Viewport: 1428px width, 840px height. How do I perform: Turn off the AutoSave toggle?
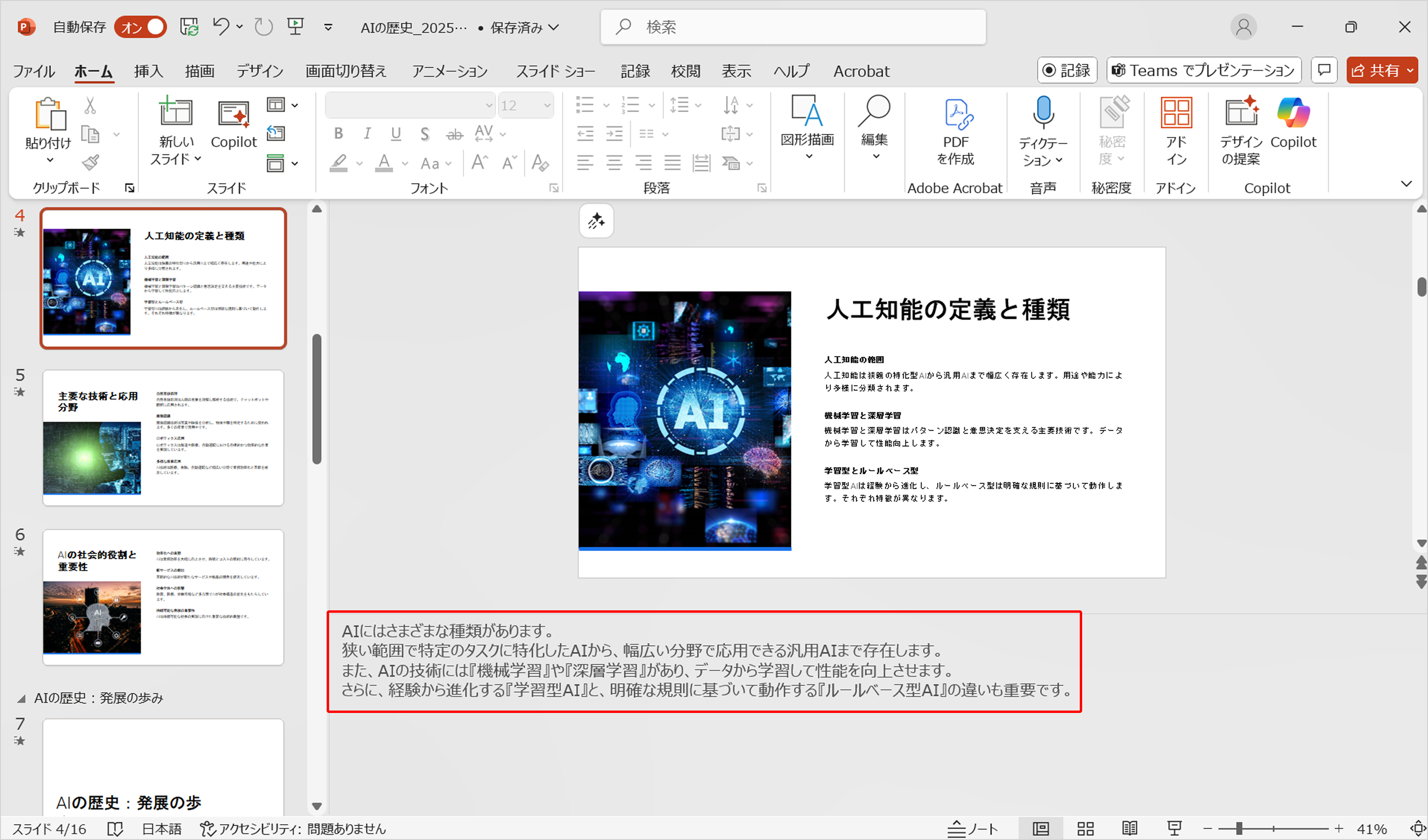140,27
